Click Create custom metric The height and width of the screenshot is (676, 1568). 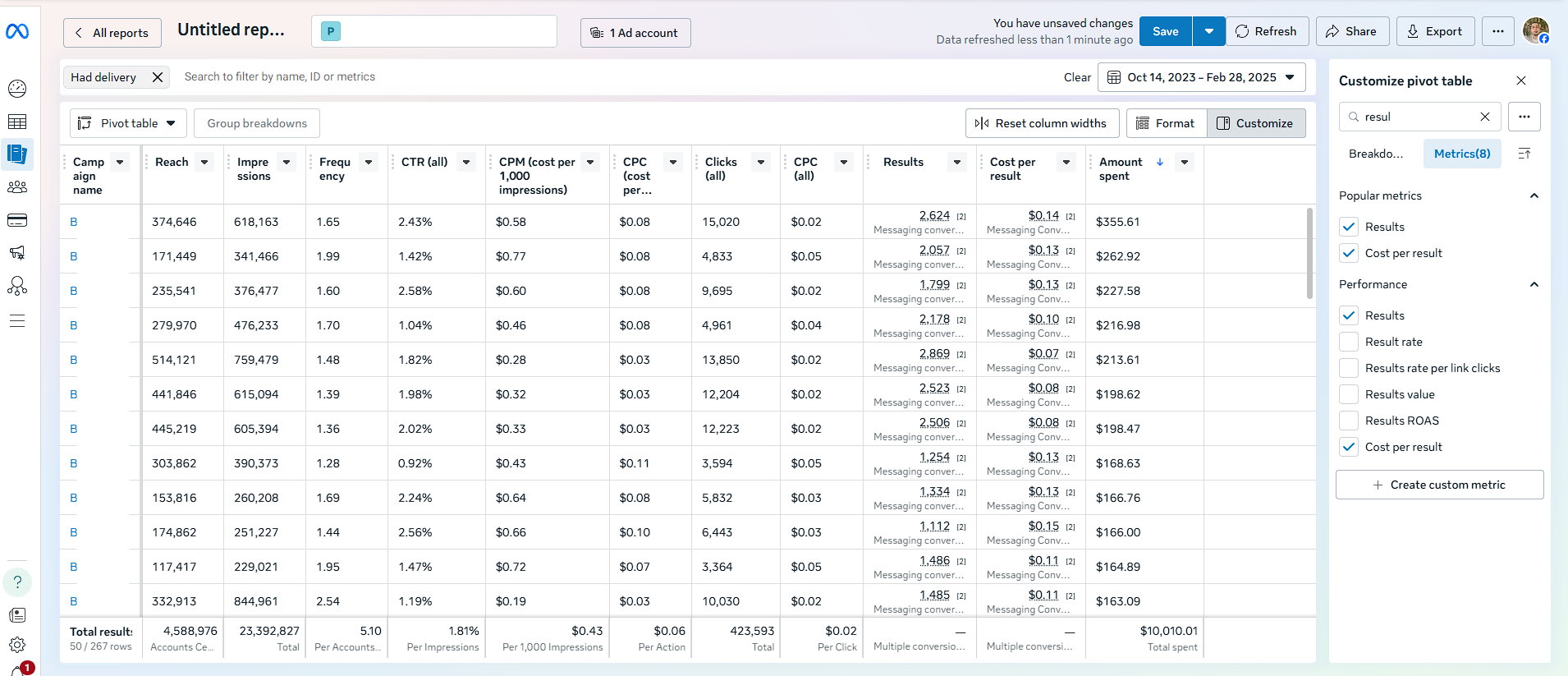1439,485
